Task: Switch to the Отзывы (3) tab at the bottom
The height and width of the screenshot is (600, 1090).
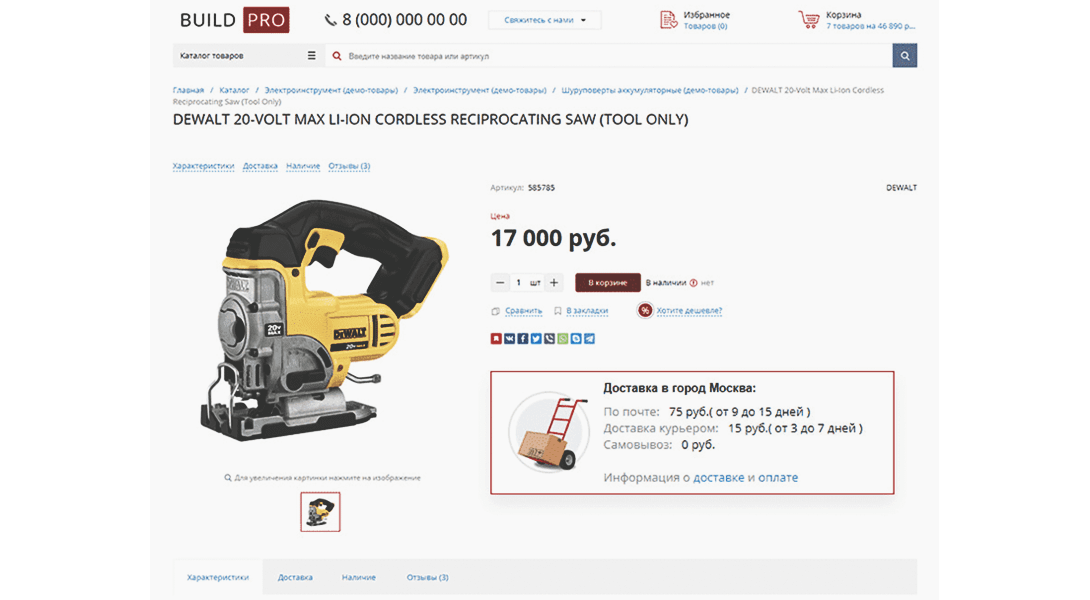Action: point(428,577)
